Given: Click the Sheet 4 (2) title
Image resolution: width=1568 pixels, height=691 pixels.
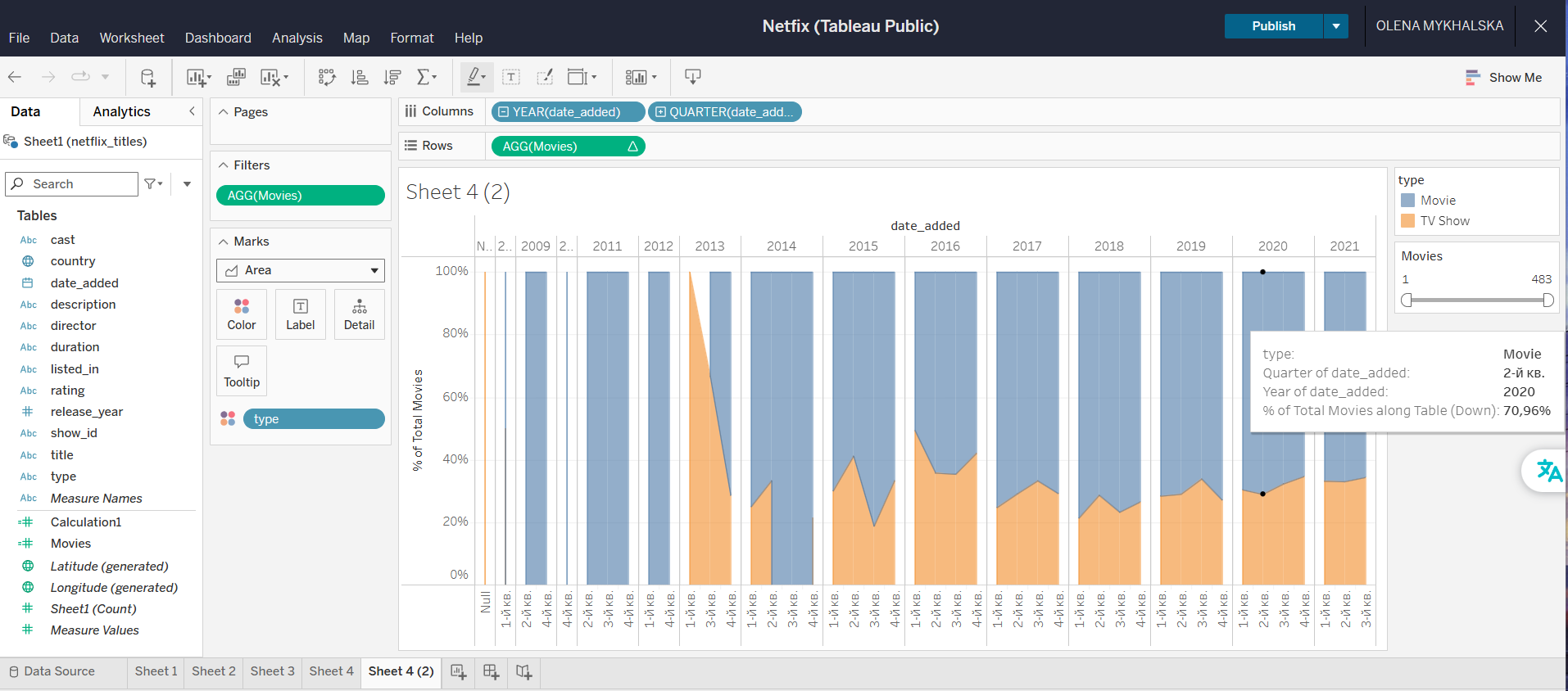Looking at the screenshot, I should 458,192.
